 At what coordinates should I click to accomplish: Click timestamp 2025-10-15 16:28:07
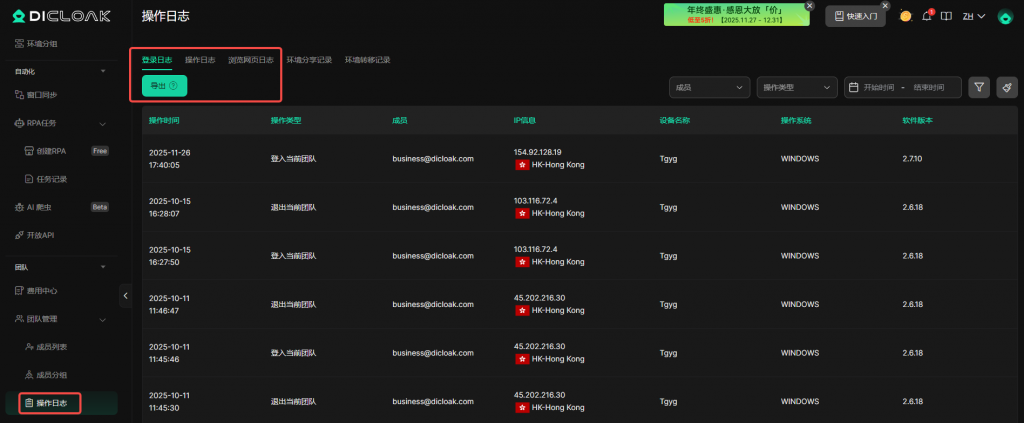click(169, 207)
